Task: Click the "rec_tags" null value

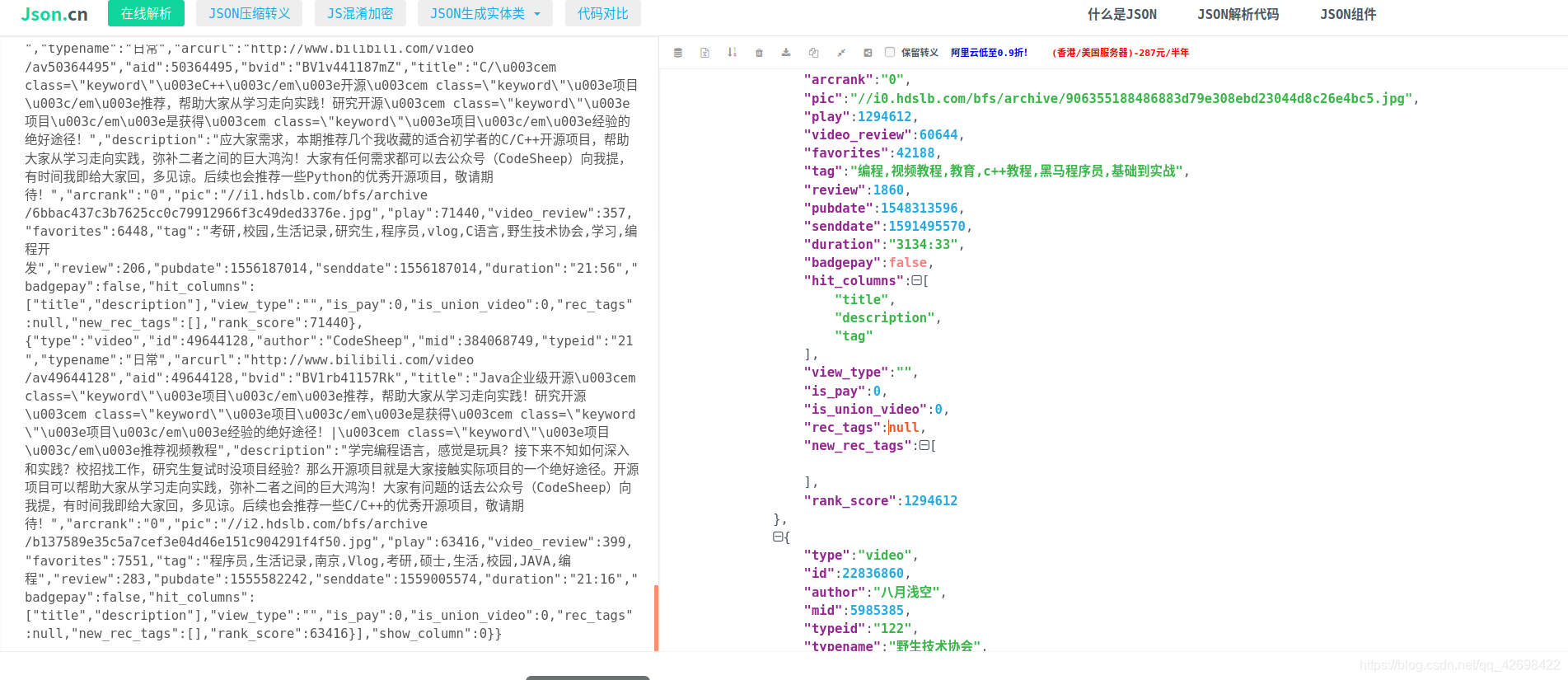Action: [x=904, y=428]
